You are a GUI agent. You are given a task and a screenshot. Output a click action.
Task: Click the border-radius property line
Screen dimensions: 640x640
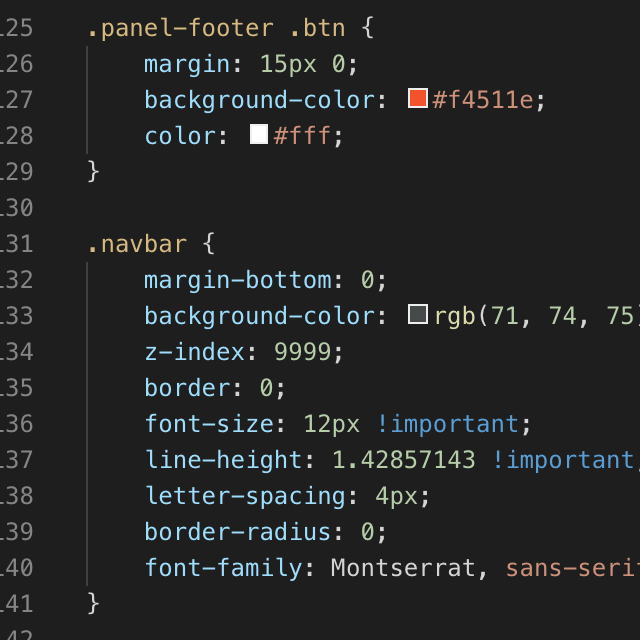(x=265, y=532)
